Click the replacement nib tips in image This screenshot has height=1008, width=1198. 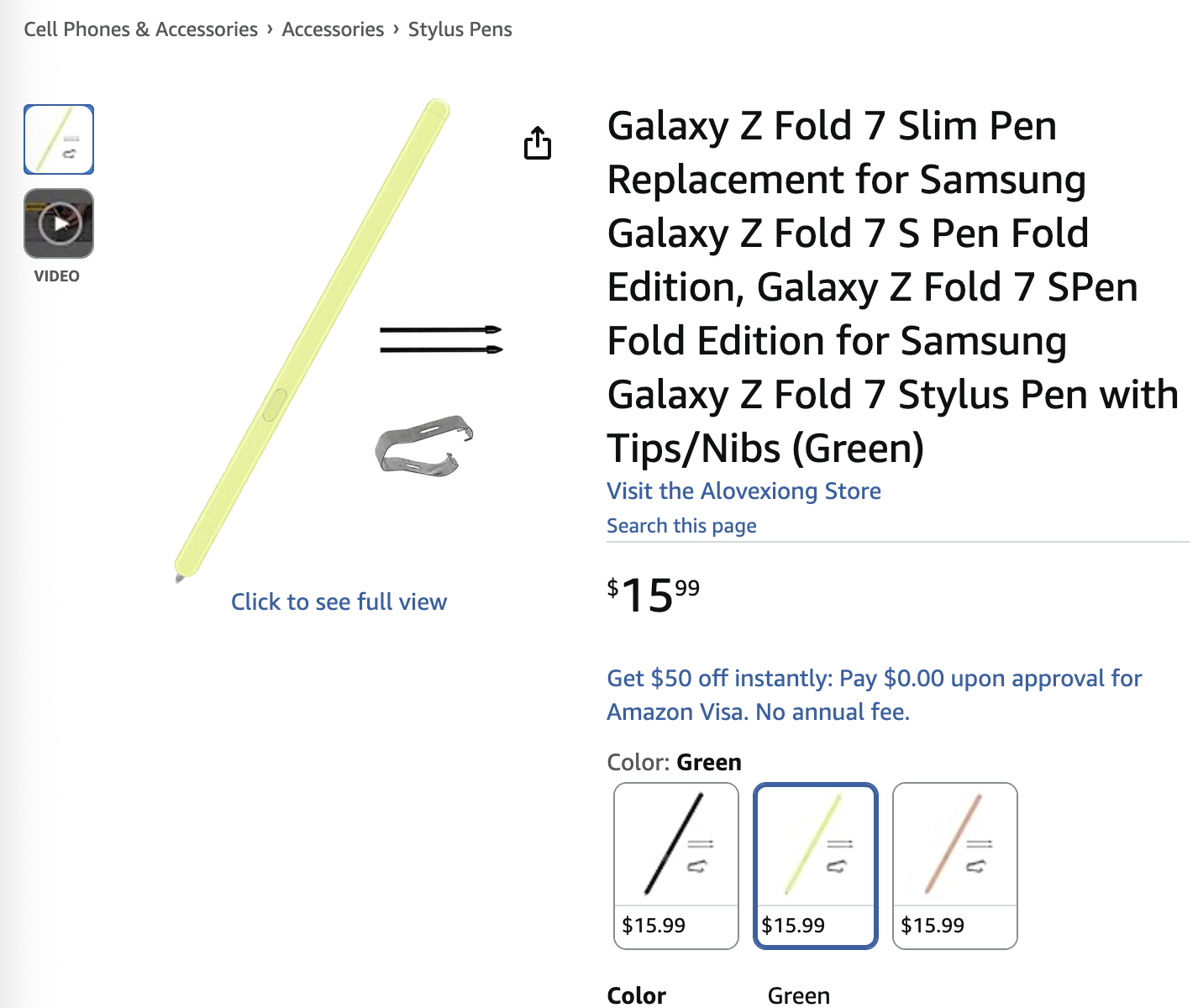click(x=441, y=339)
